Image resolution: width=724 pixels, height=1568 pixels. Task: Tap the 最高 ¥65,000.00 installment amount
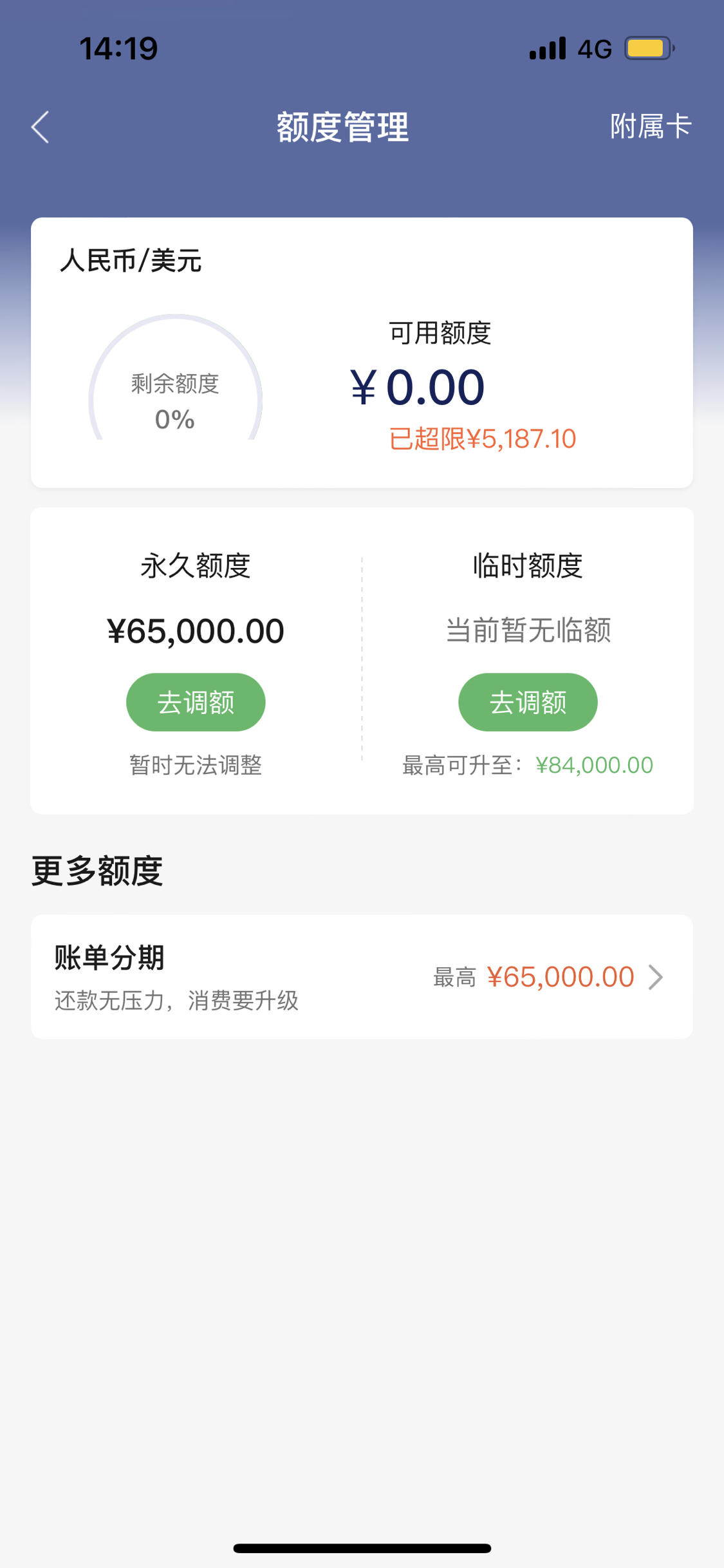tap(534, 977)
